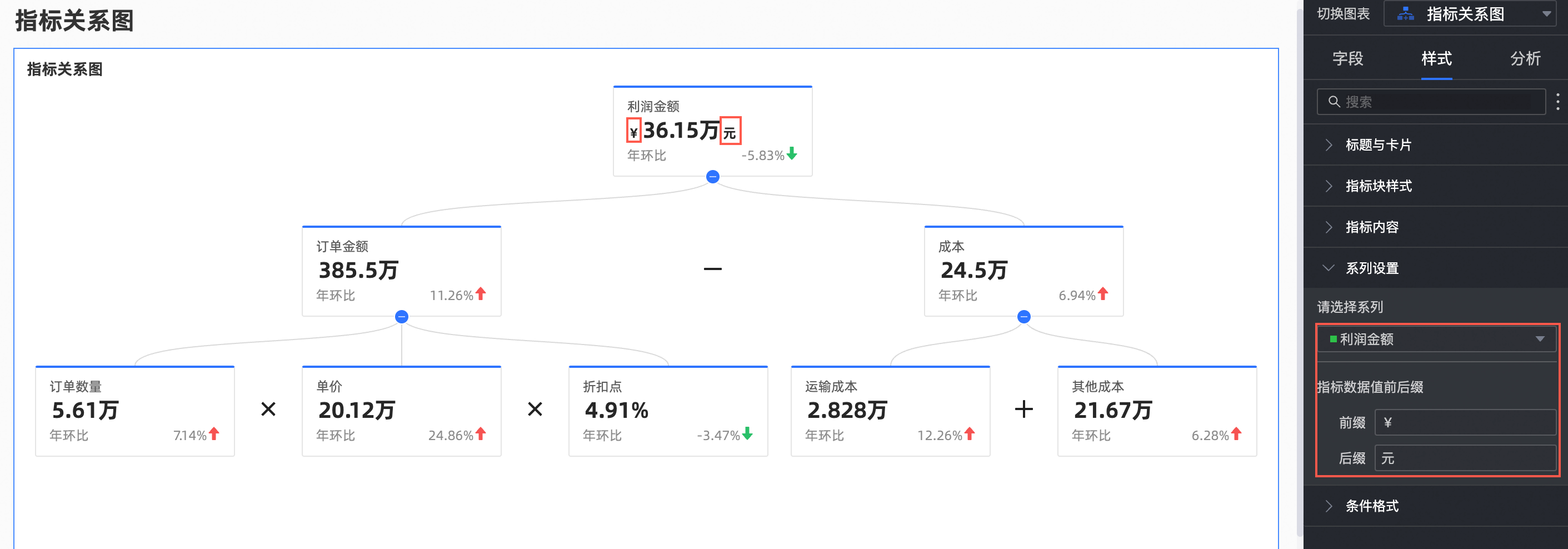
Task: Click the 前缀 prefix input field
Action: click(x=1465, y=422)
